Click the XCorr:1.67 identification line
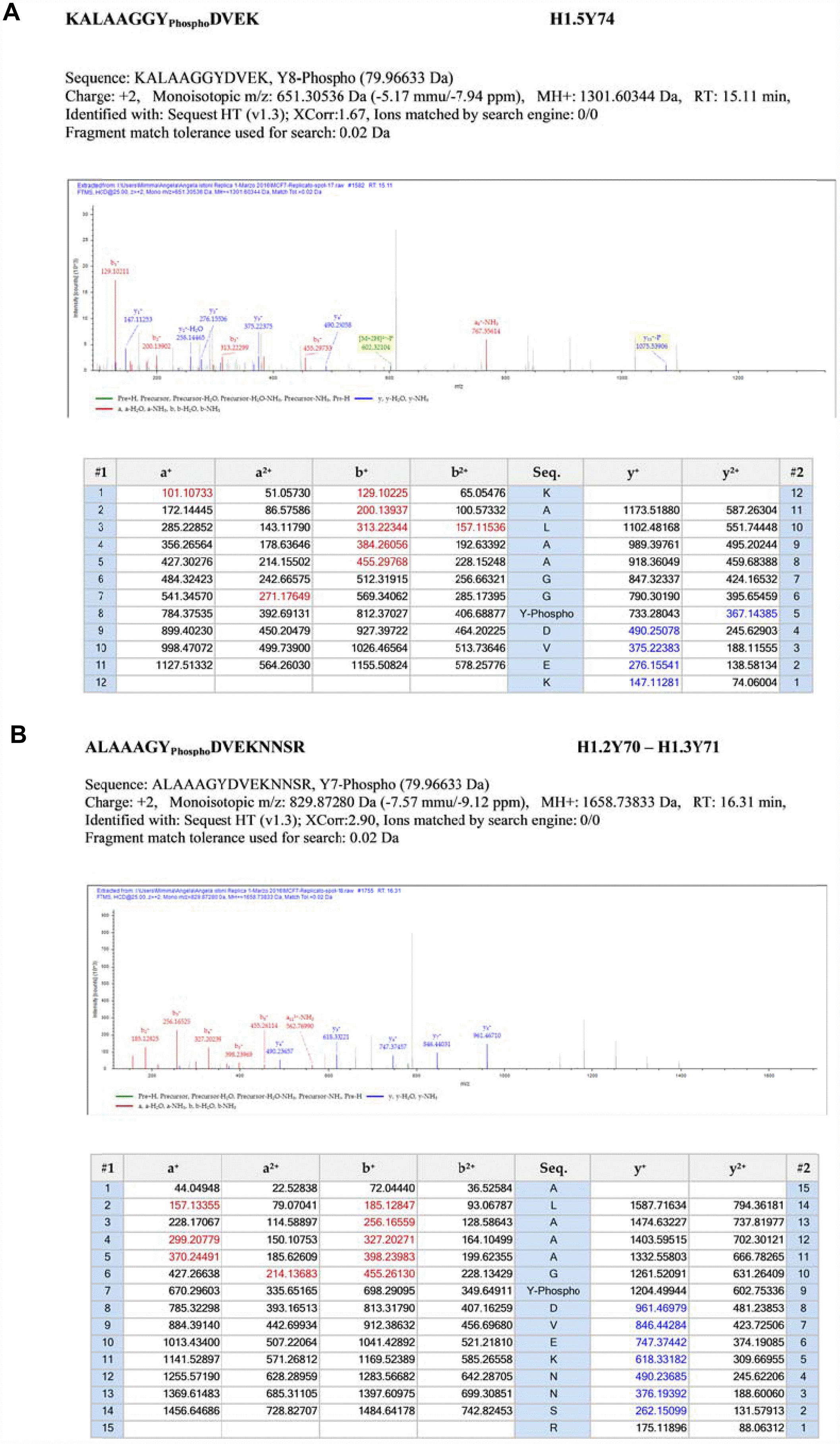The image size is (840, 1444). pos(331,114)
